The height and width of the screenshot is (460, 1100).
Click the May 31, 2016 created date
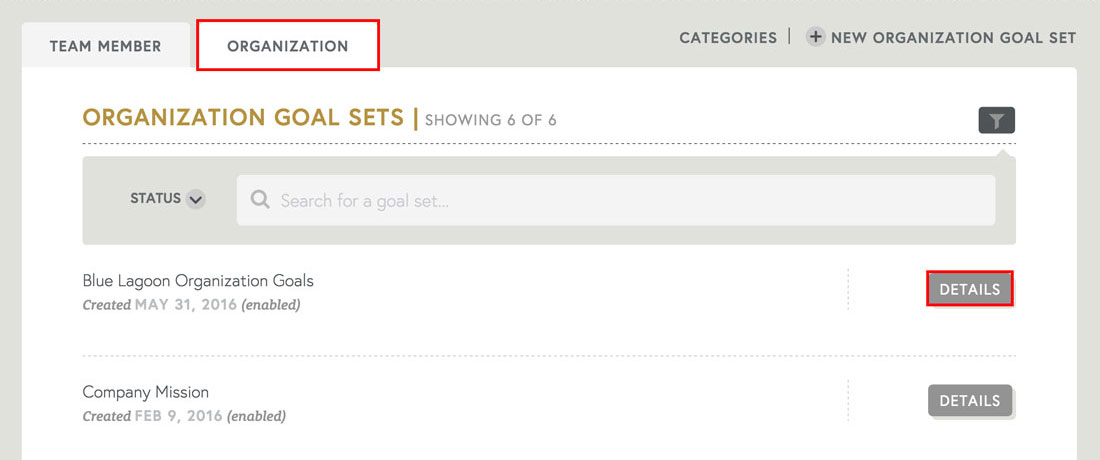[x=186, y=304]
